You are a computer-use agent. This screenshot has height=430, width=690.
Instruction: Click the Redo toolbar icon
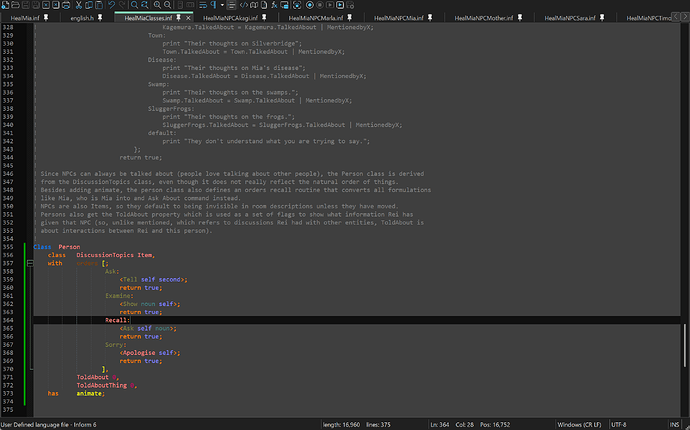(x=122, y=5)
